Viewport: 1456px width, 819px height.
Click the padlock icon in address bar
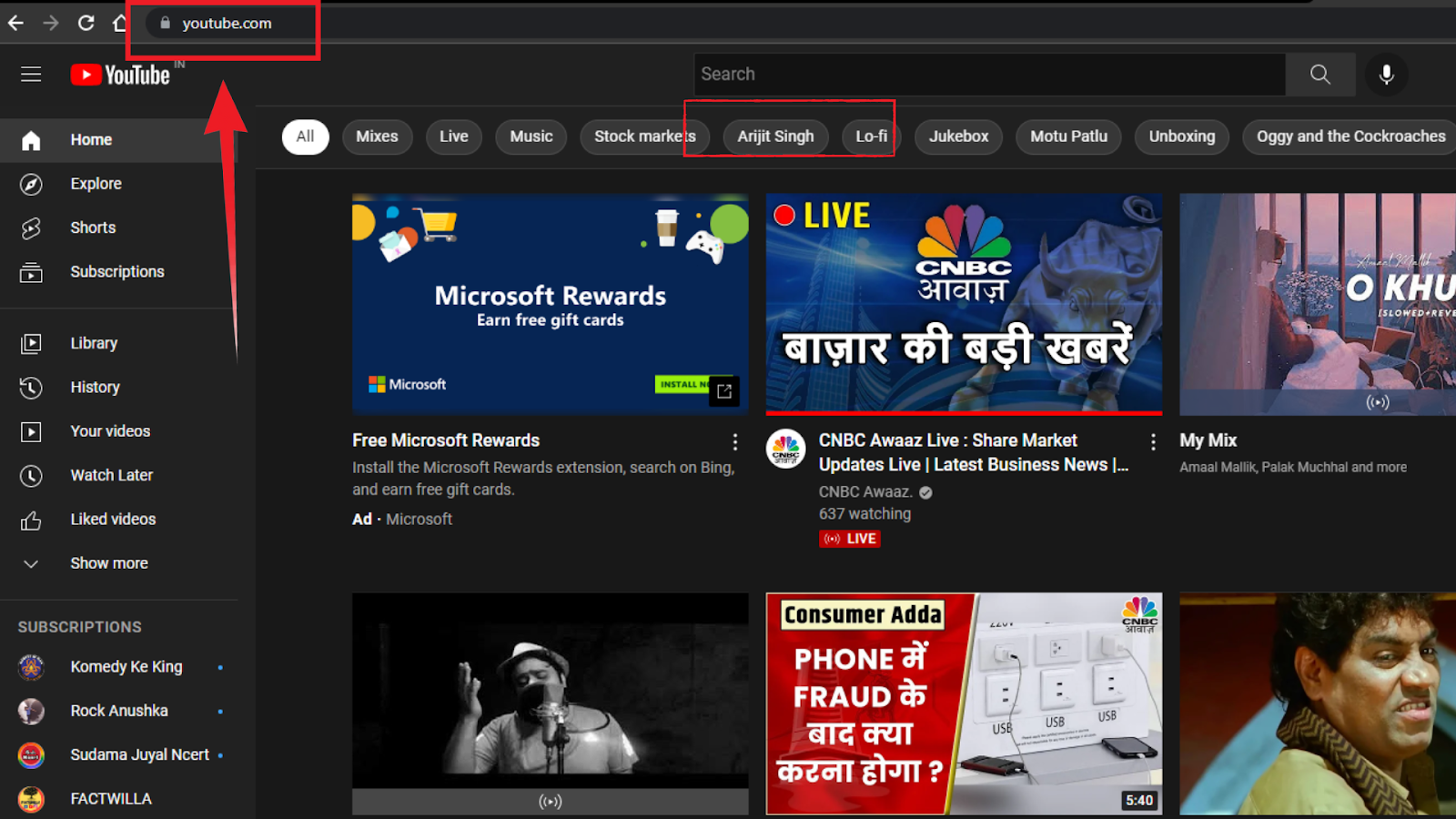point(165,23)
